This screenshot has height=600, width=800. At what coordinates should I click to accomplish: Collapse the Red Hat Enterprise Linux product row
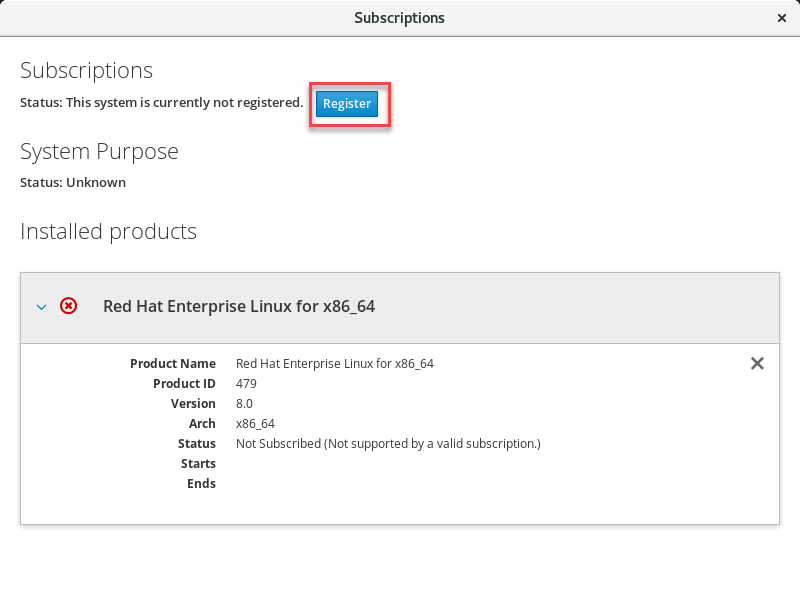click(x=41, y=307)
